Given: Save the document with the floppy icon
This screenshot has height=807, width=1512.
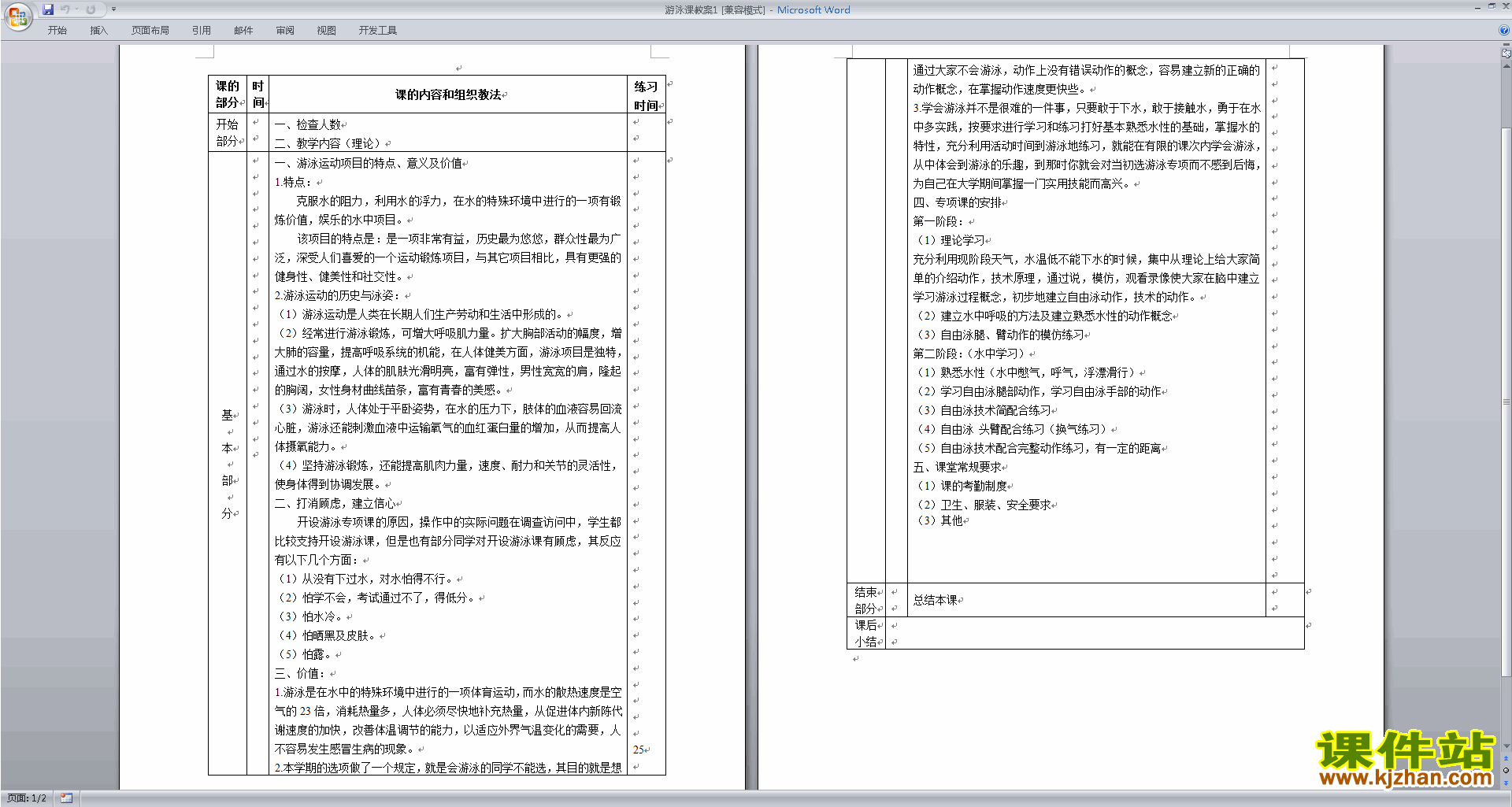Looking at the screenshot, I should 48,9.
